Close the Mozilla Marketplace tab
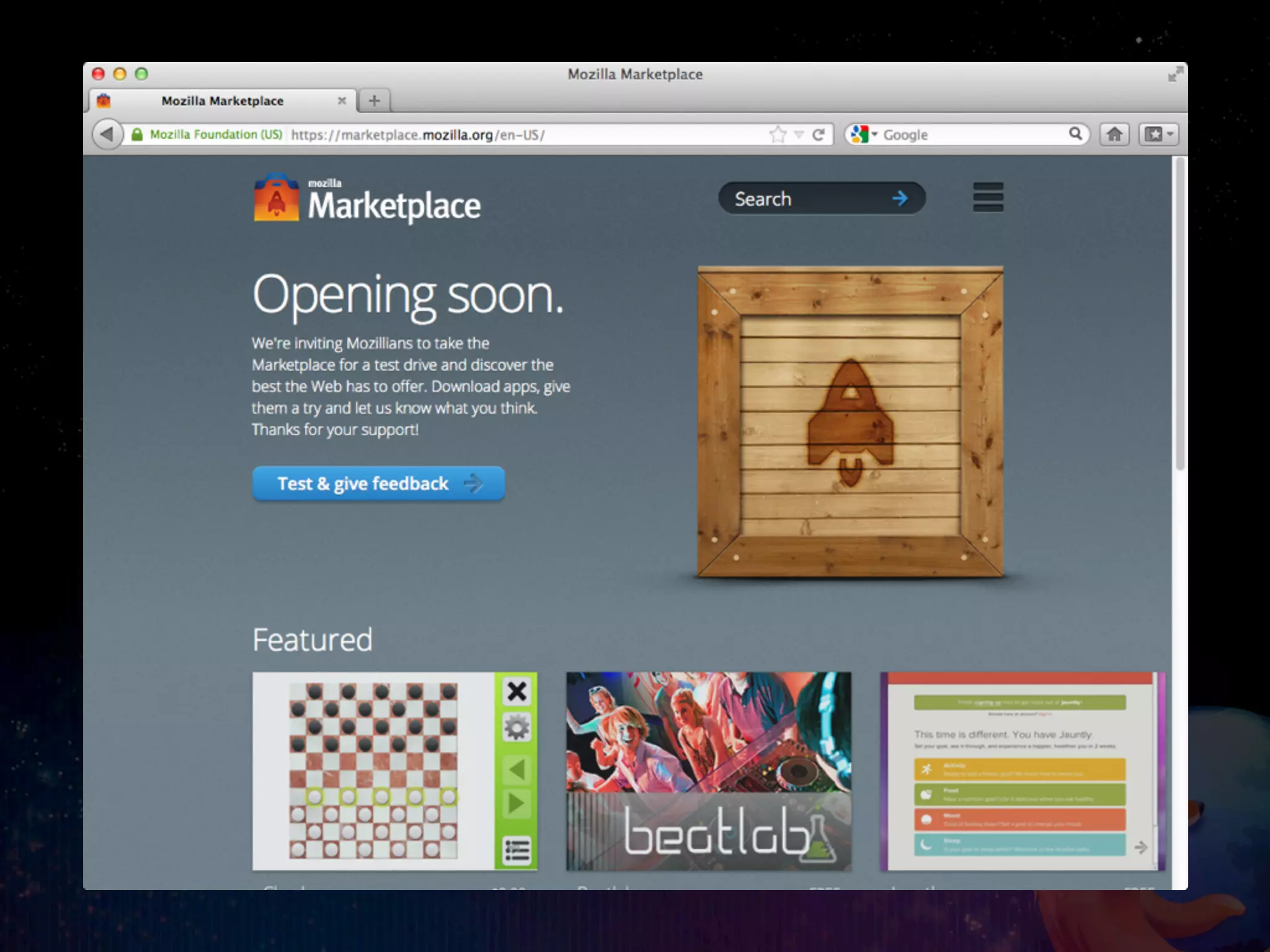Screen dimensions: 1270x952 click(342, 100)
